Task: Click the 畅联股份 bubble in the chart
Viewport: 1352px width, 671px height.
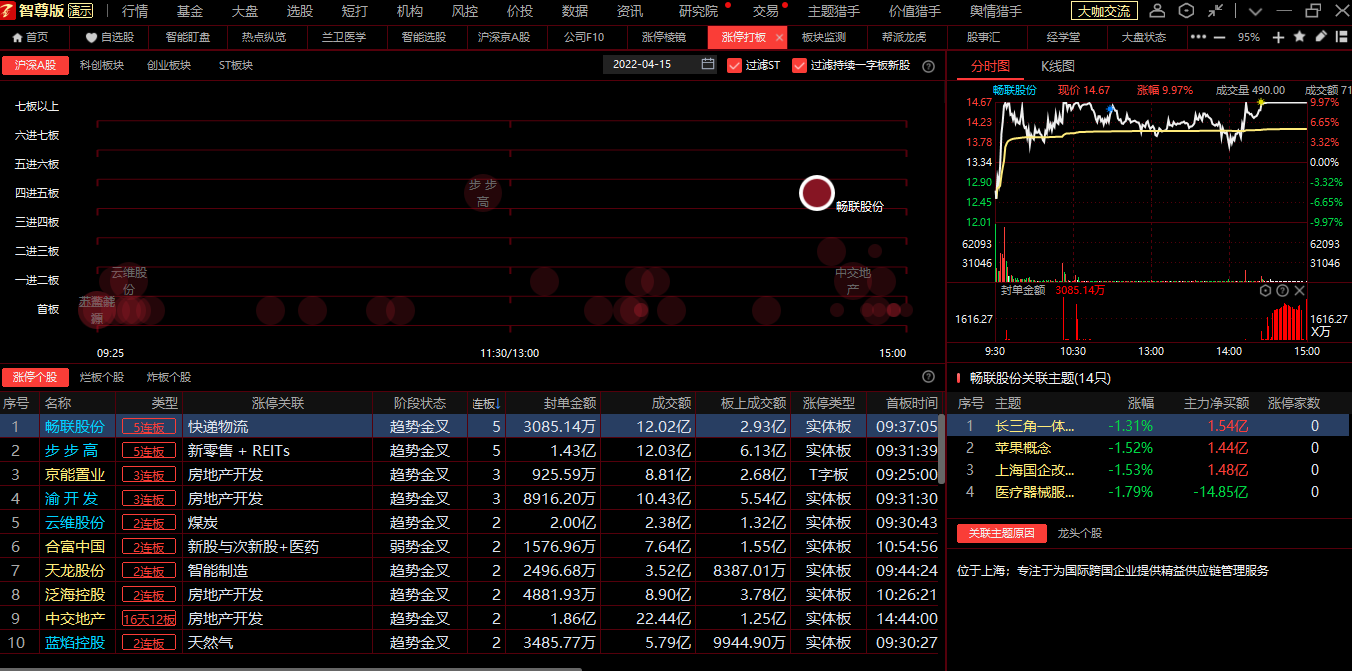Action: 817,193
